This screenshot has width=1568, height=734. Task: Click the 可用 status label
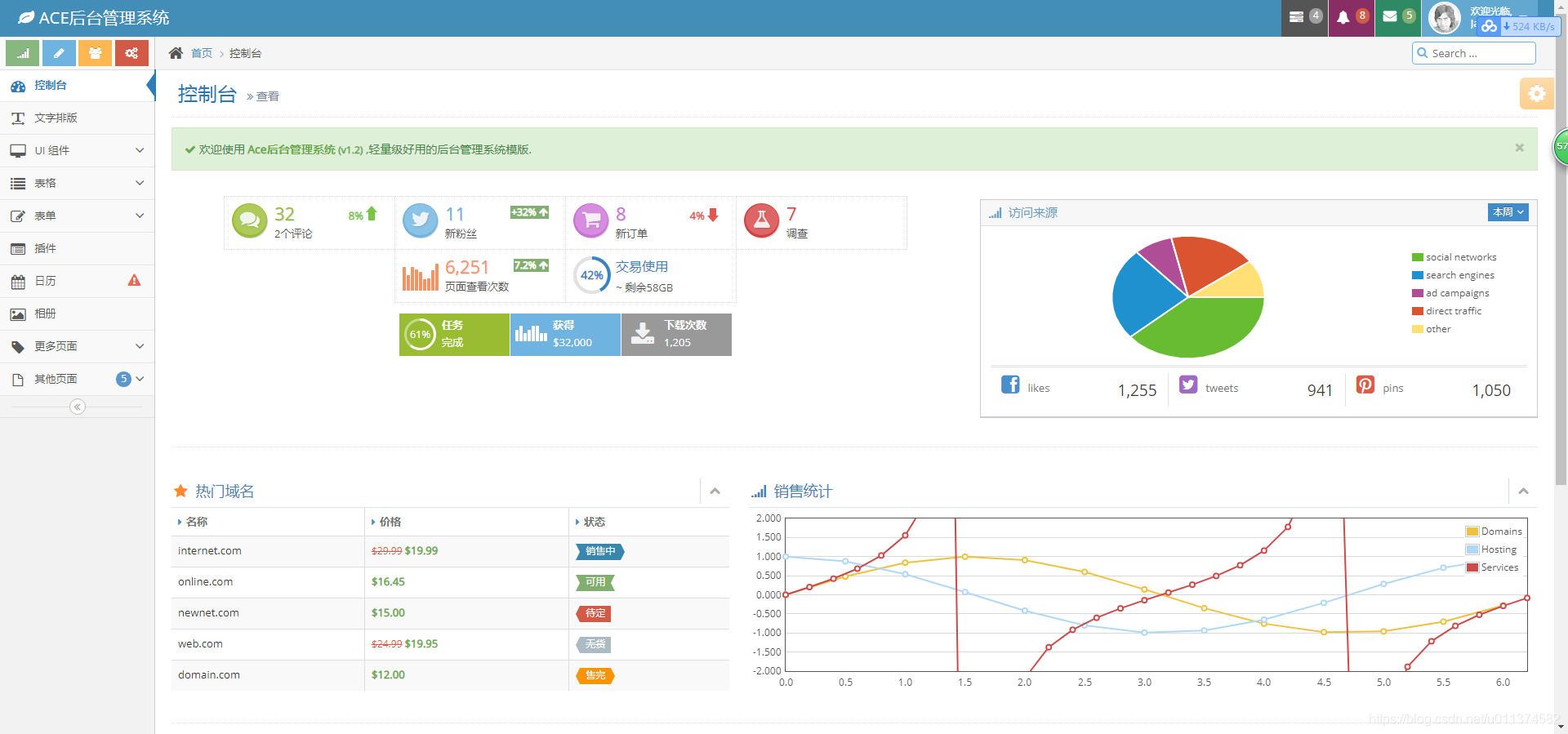pyautogui.click(x=595, y=582)
